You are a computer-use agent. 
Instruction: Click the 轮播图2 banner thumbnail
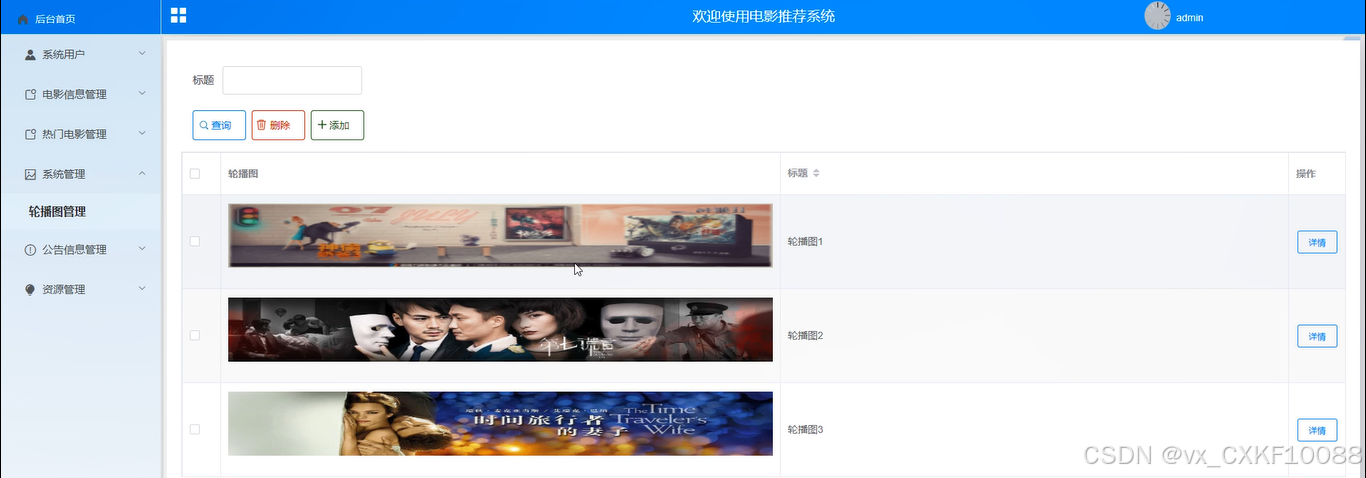[500, 329]
